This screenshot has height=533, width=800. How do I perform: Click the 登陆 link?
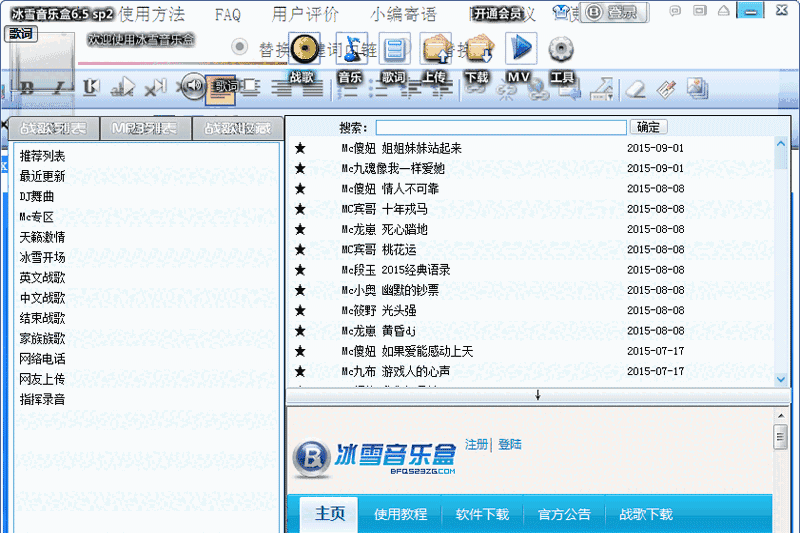pos(510,444)
